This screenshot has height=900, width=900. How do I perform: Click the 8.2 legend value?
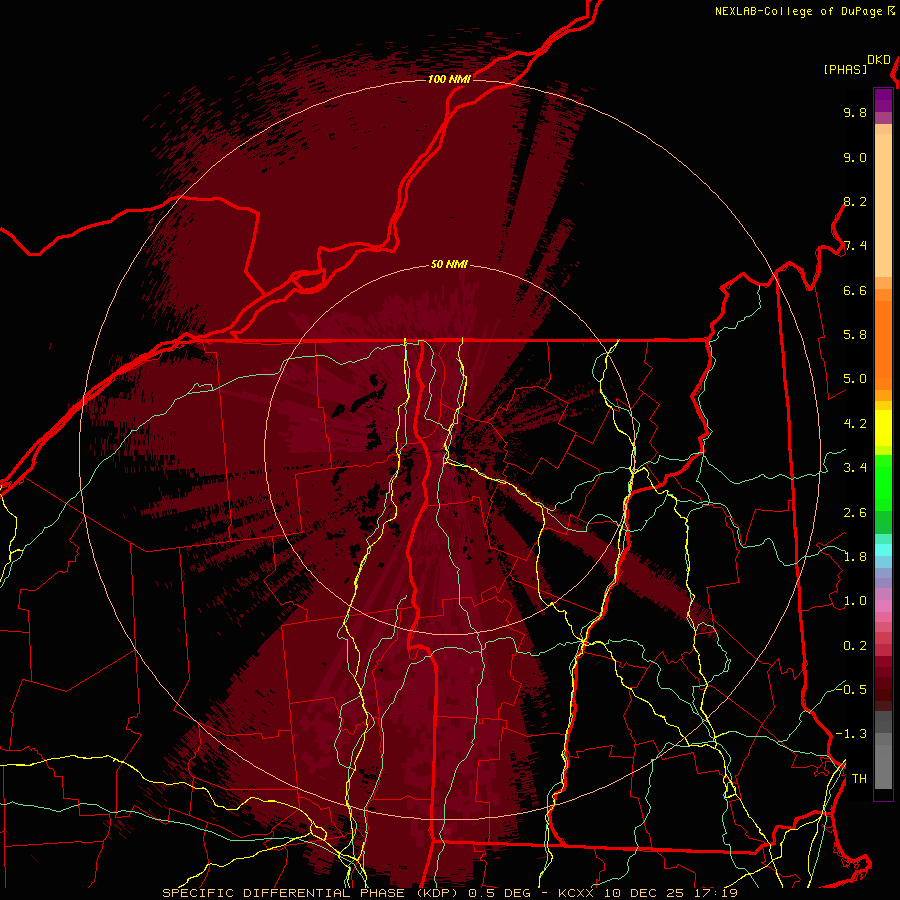click(855, 202)
